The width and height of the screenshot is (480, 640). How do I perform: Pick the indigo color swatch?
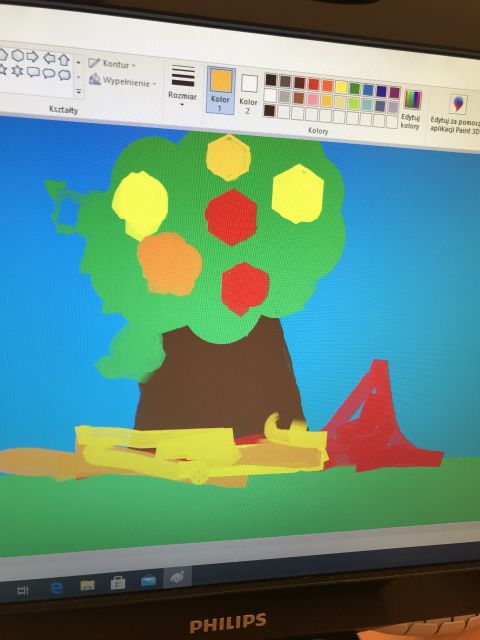point(382,91)
